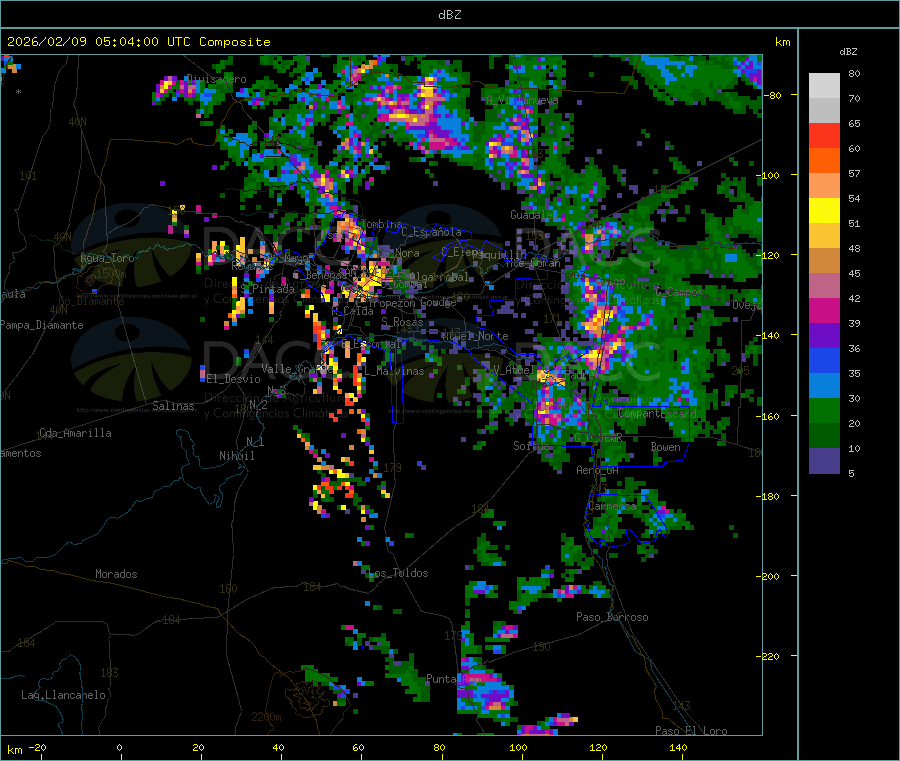Click the C_Española map label
900x761 pixels.
(x=432, y=232)
